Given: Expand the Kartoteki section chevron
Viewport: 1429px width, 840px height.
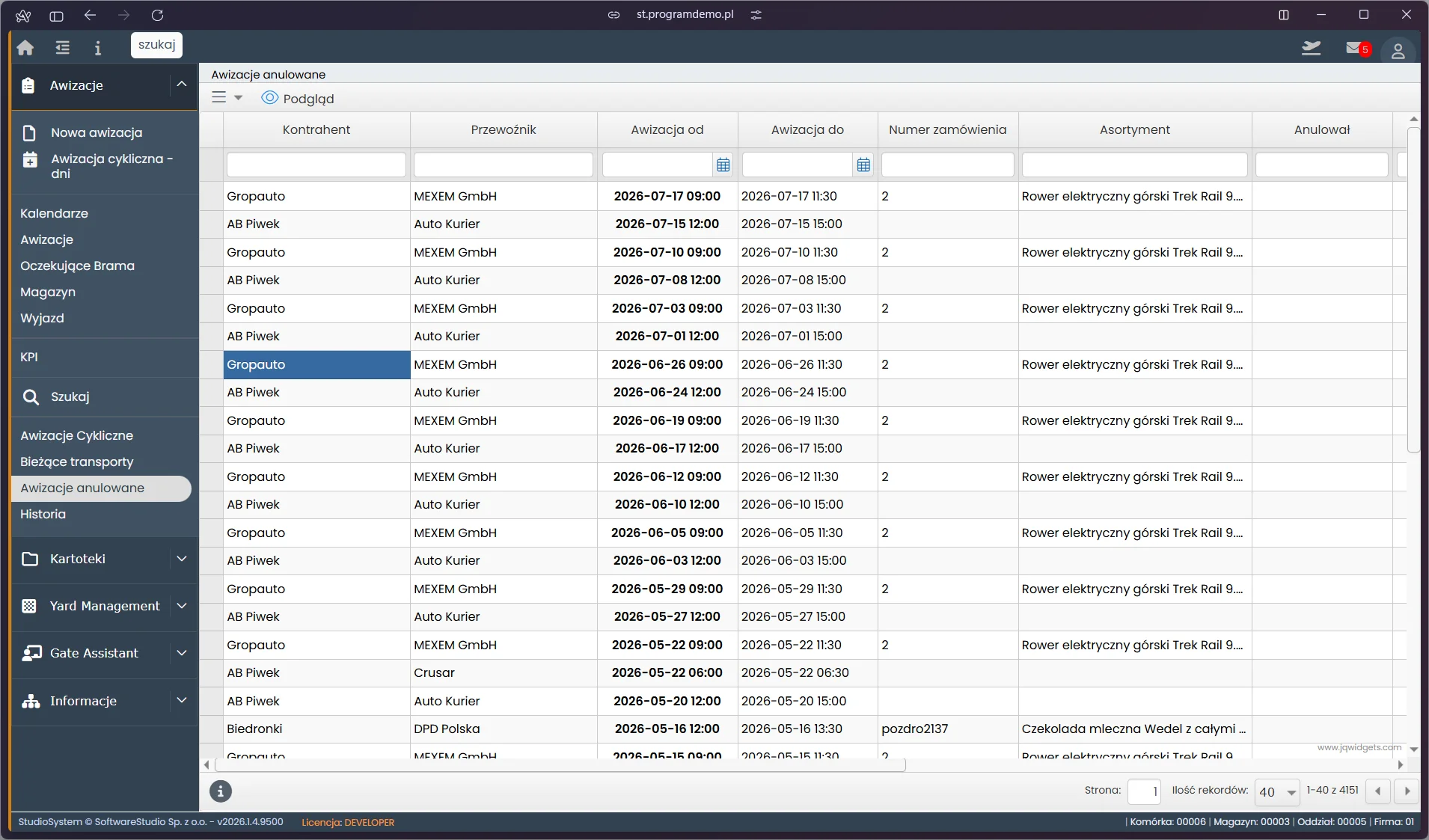Looking at the screenshot, I should pos(182,559).
